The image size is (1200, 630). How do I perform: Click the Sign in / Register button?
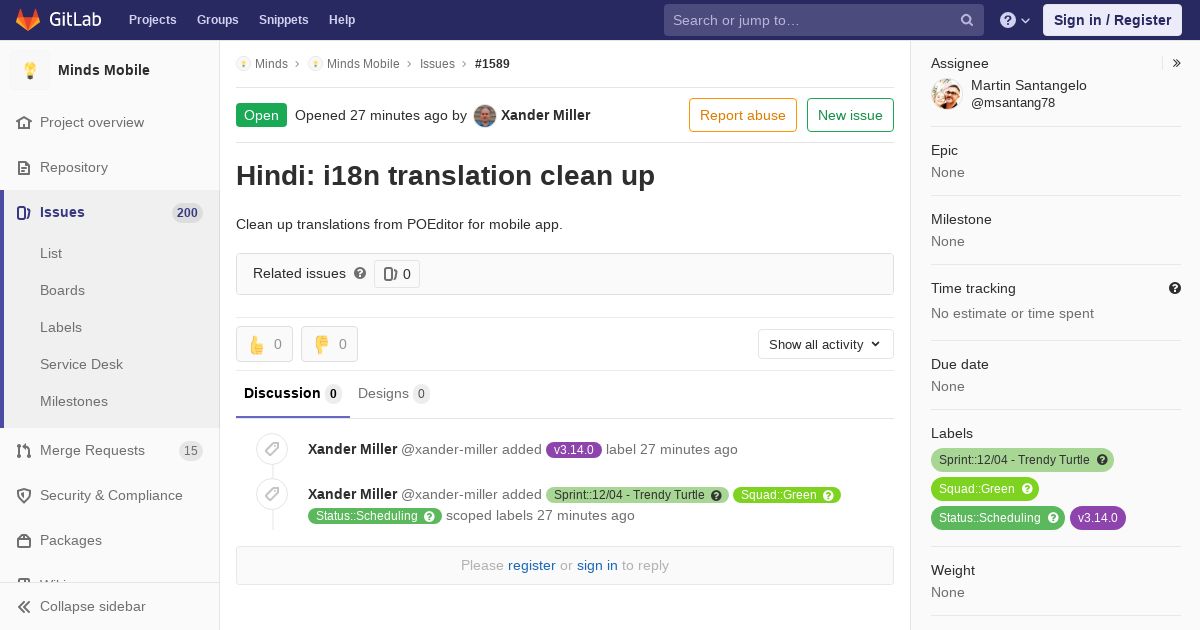(1112, 20)
